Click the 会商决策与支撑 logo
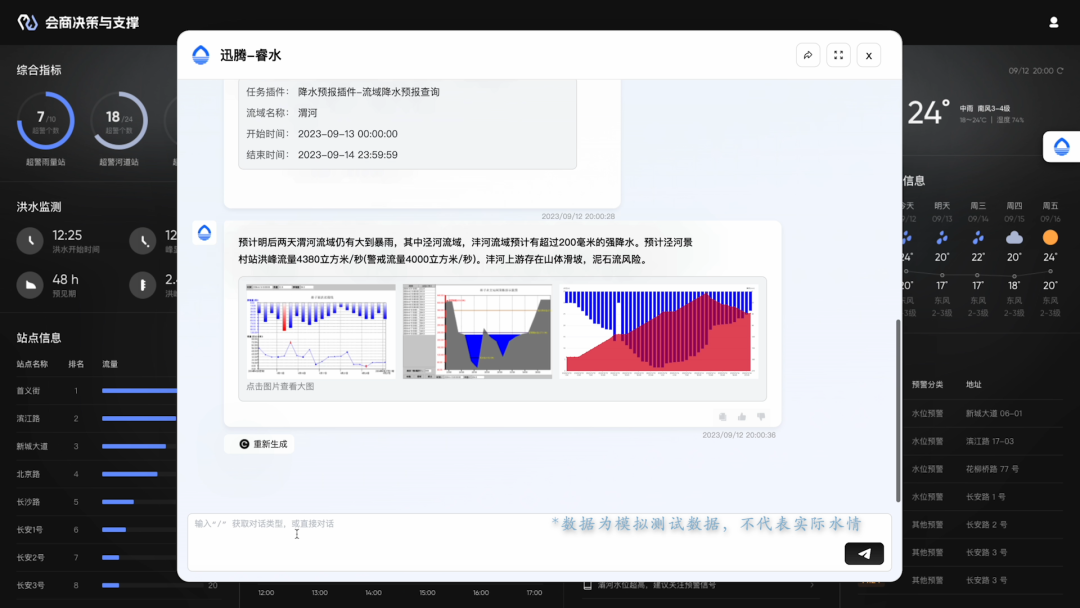 click(x=78, y=22)
